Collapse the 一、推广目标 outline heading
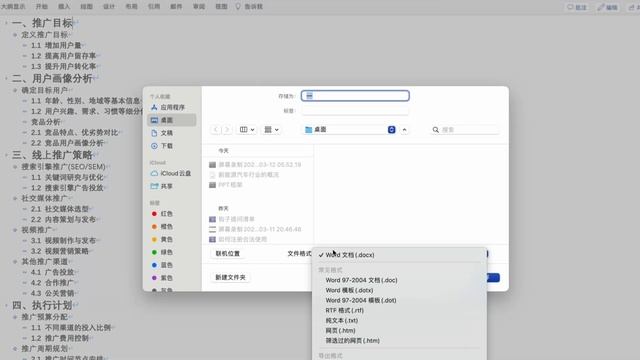Image resolution: width=640 pixels, height=360 pixels. pos(6,23)
